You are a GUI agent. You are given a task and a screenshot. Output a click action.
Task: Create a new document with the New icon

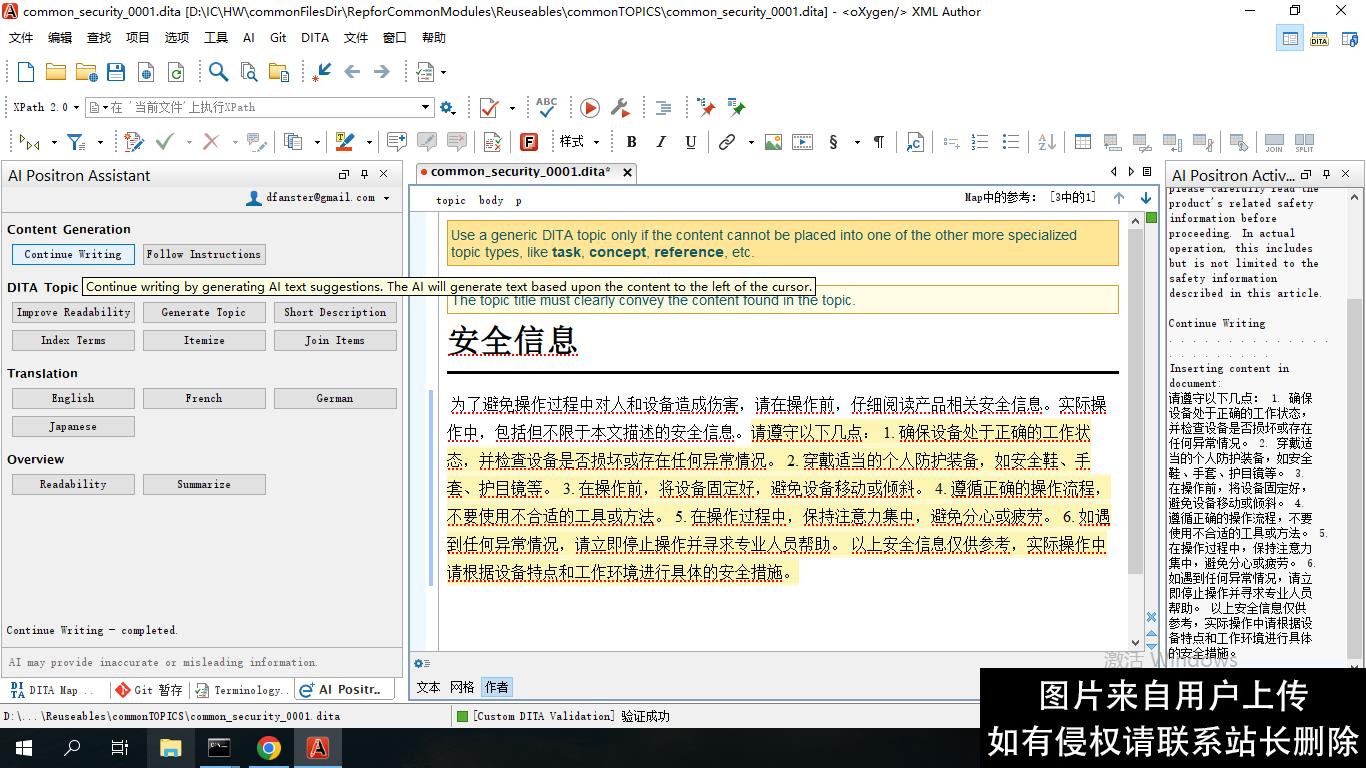pyautogui.click(x=26, y=72)
